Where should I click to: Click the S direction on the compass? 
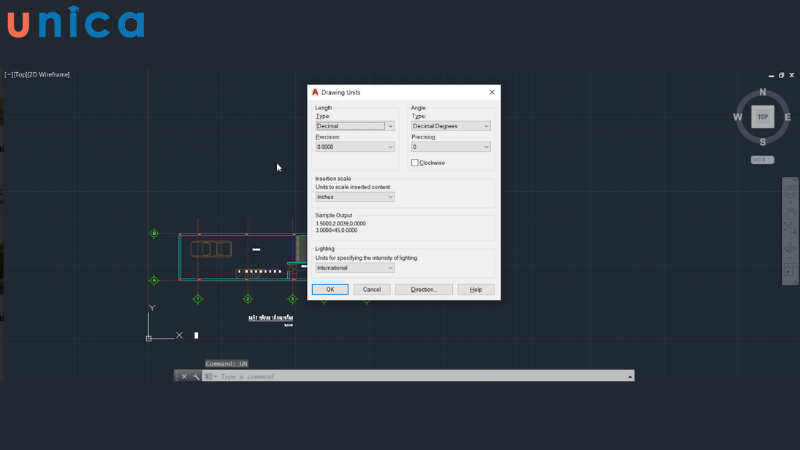click(x=762, y=142)
